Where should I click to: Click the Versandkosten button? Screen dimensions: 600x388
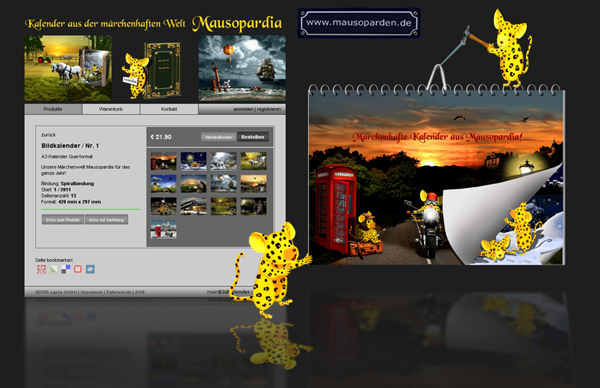click(x=218, y=137)
